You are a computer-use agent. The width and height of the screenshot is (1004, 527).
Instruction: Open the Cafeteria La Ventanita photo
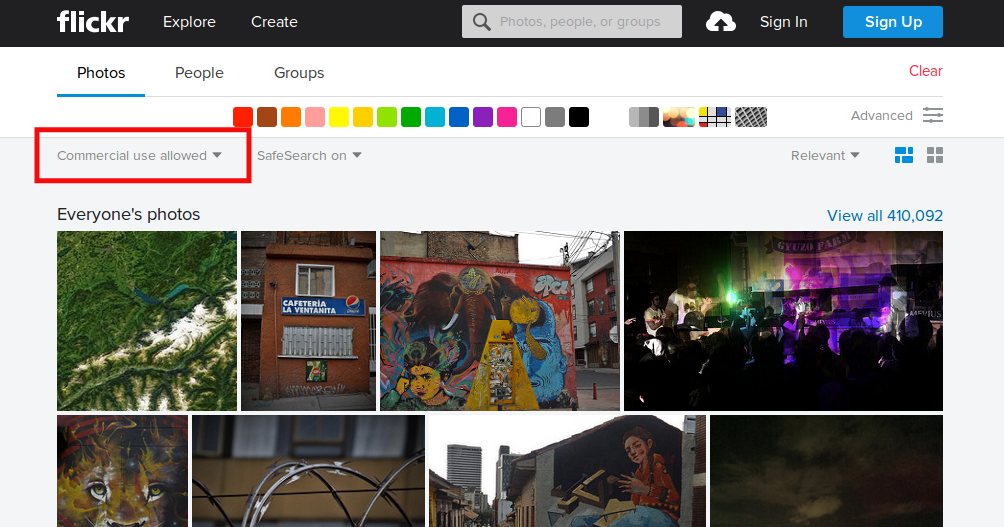pyautogui.click(x=308, y=320)
